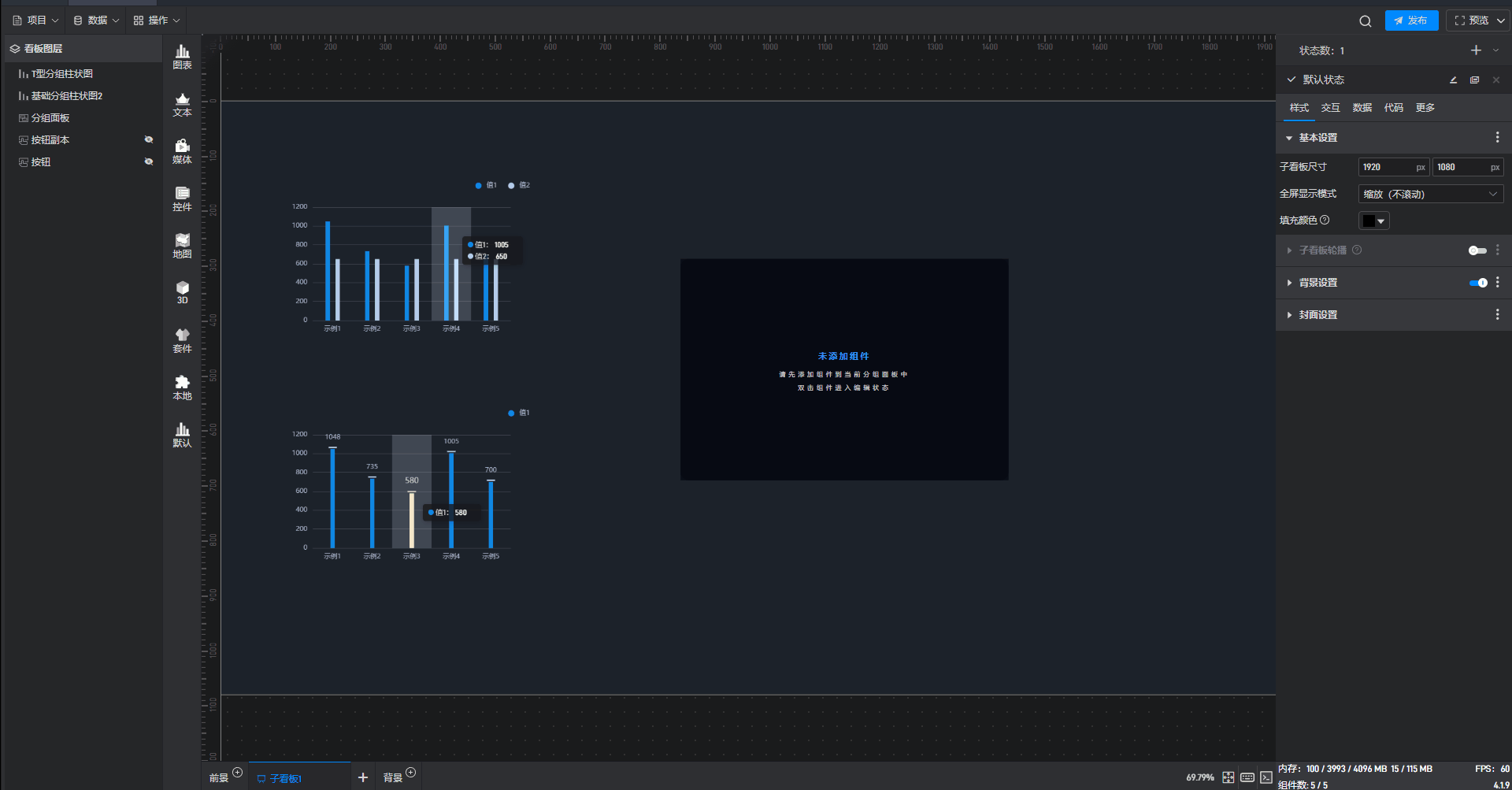Open the 媒体 media component category
Image resolution: width=1512 pixels, height=790 pixels.
(182, 151)
